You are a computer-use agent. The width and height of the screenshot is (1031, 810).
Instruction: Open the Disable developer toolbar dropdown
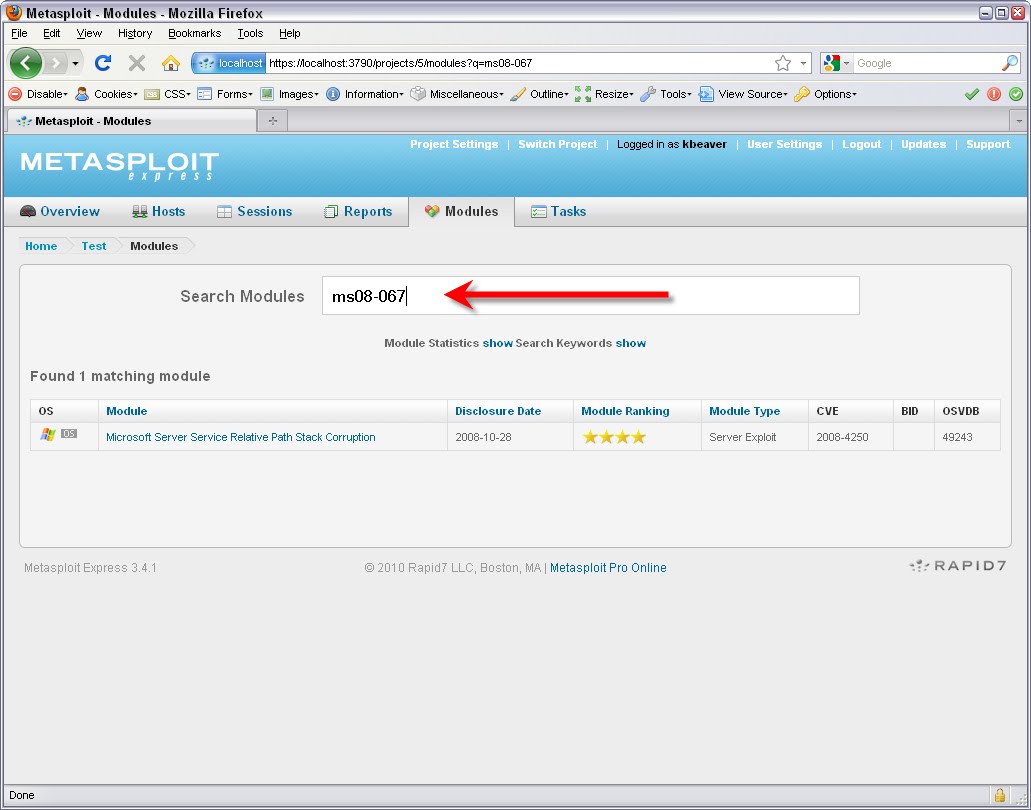(x=38, y=94)
